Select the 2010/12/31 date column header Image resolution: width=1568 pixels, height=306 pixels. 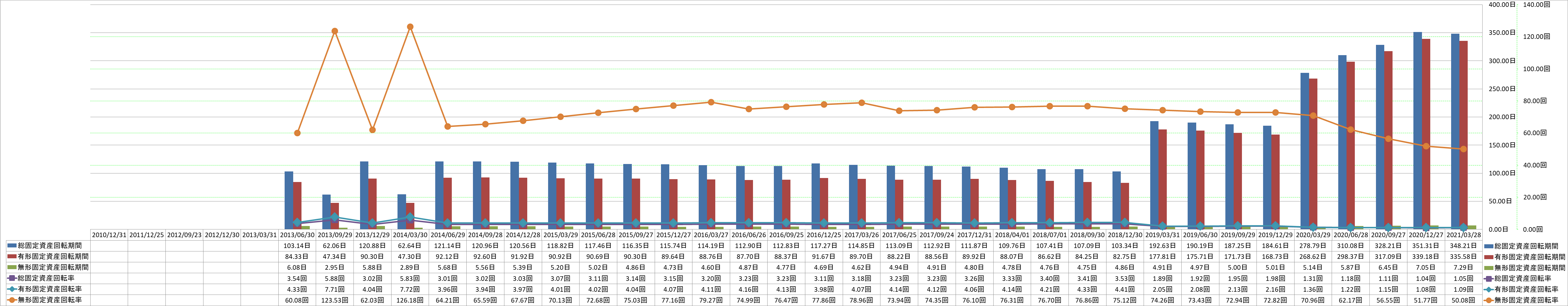pyautogui.click(x=109, y=235)
